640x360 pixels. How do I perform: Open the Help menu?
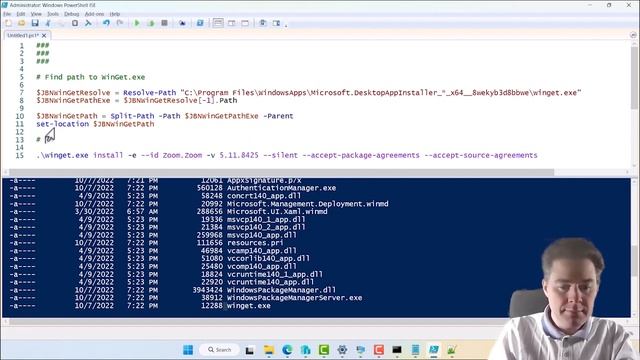(115, 14)
